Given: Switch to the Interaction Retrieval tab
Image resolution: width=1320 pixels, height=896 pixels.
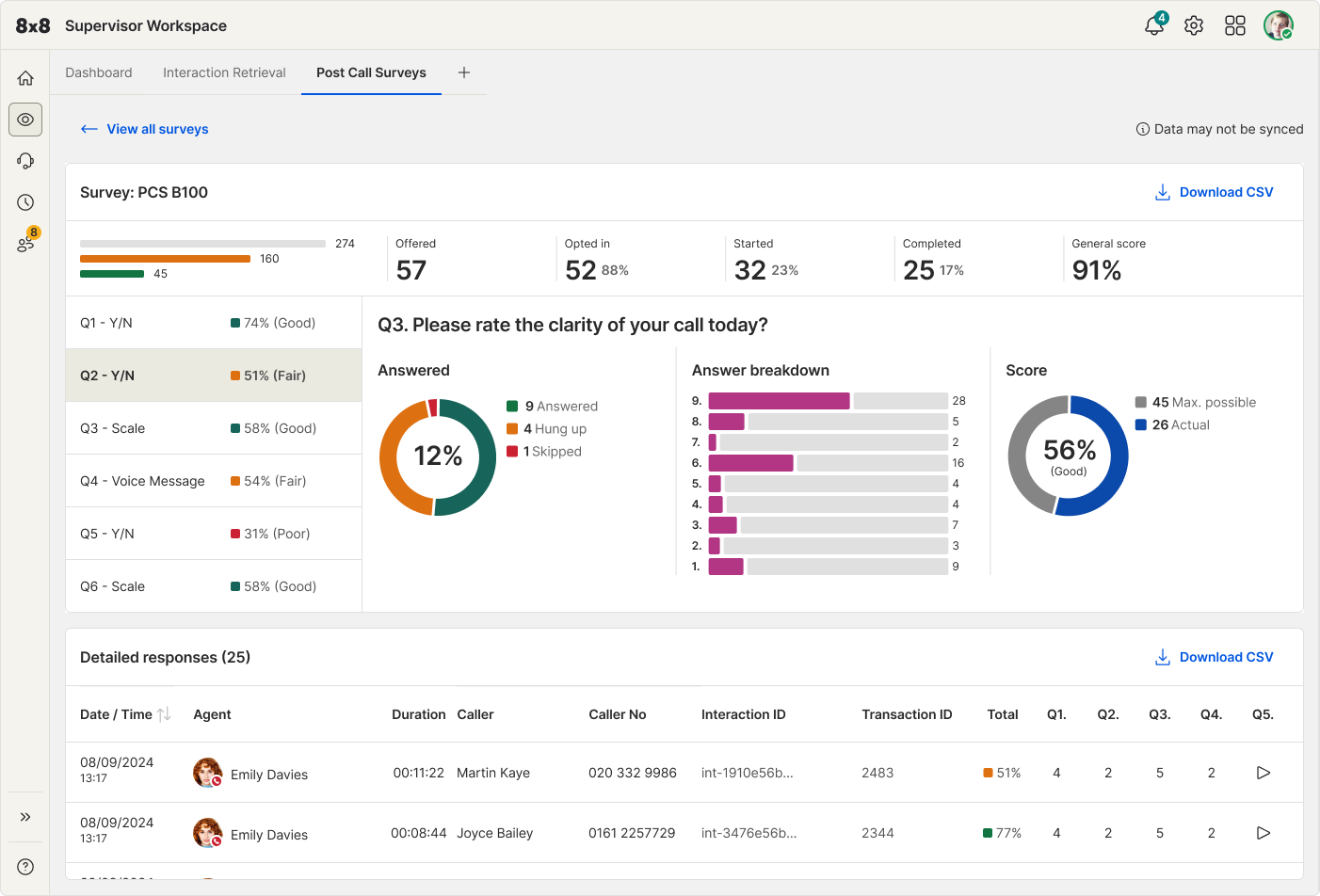Looking at the screenshot, I should tap(224, 72).
